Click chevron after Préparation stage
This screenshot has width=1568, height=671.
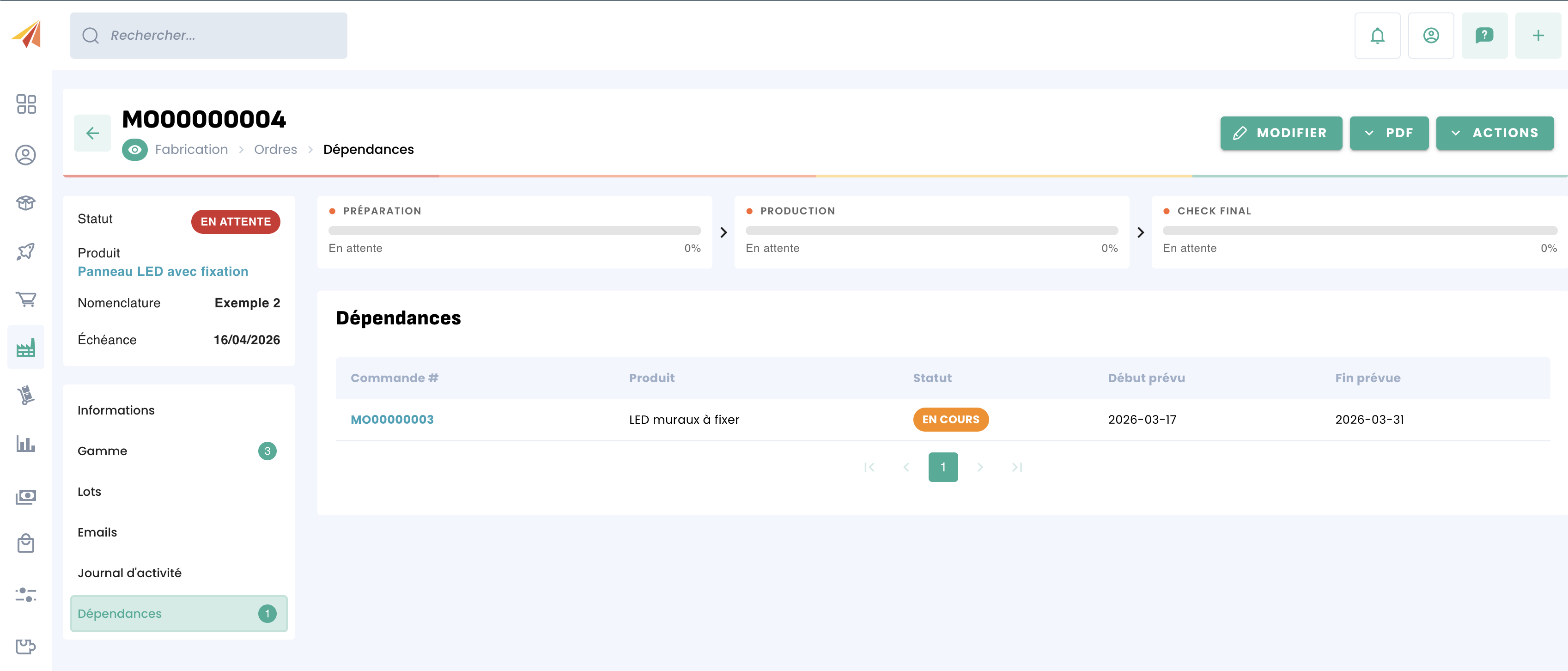click(723, 232)
